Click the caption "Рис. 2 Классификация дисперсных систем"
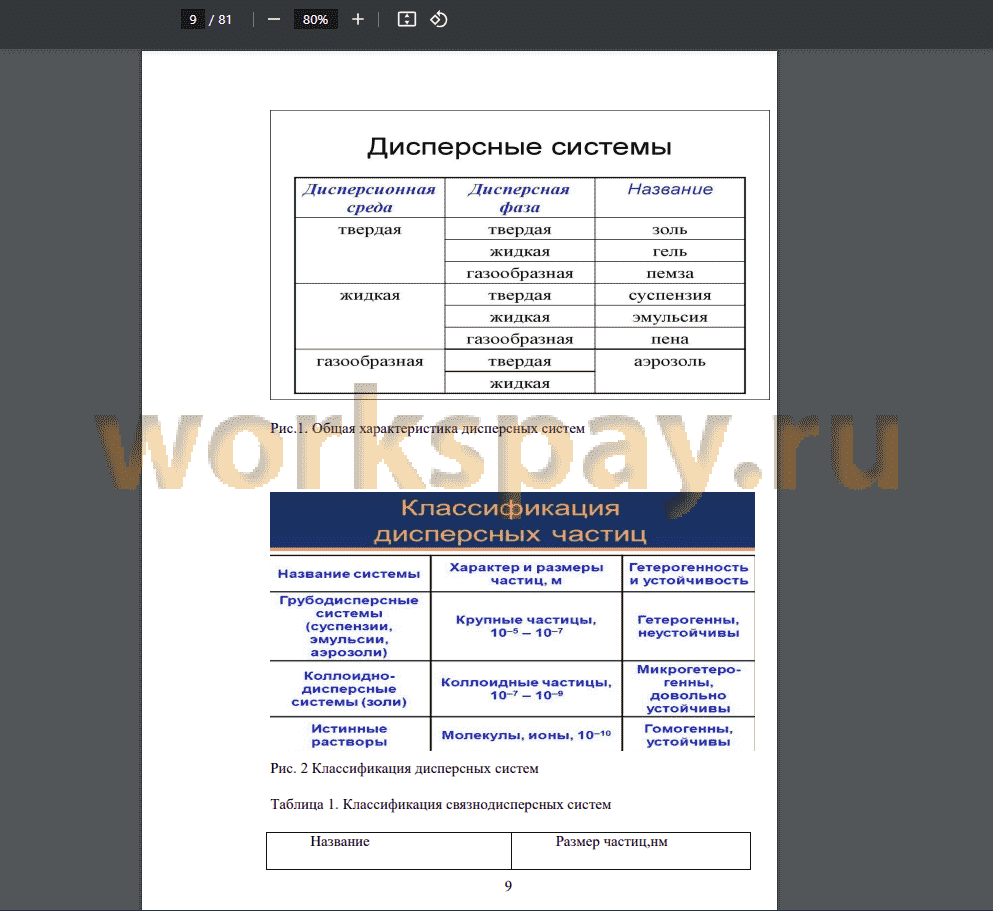 [x=404, y=769]
